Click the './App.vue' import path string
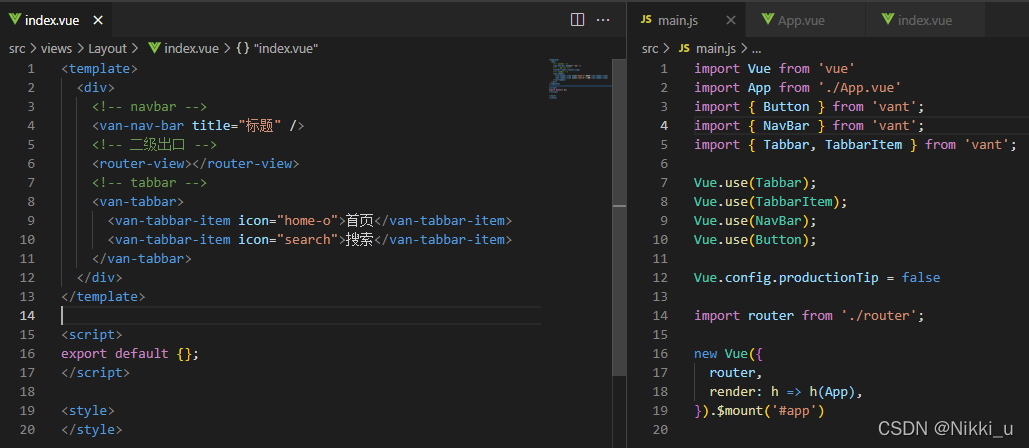Viewport: 1029px width, 448px height. coord(859,87)
